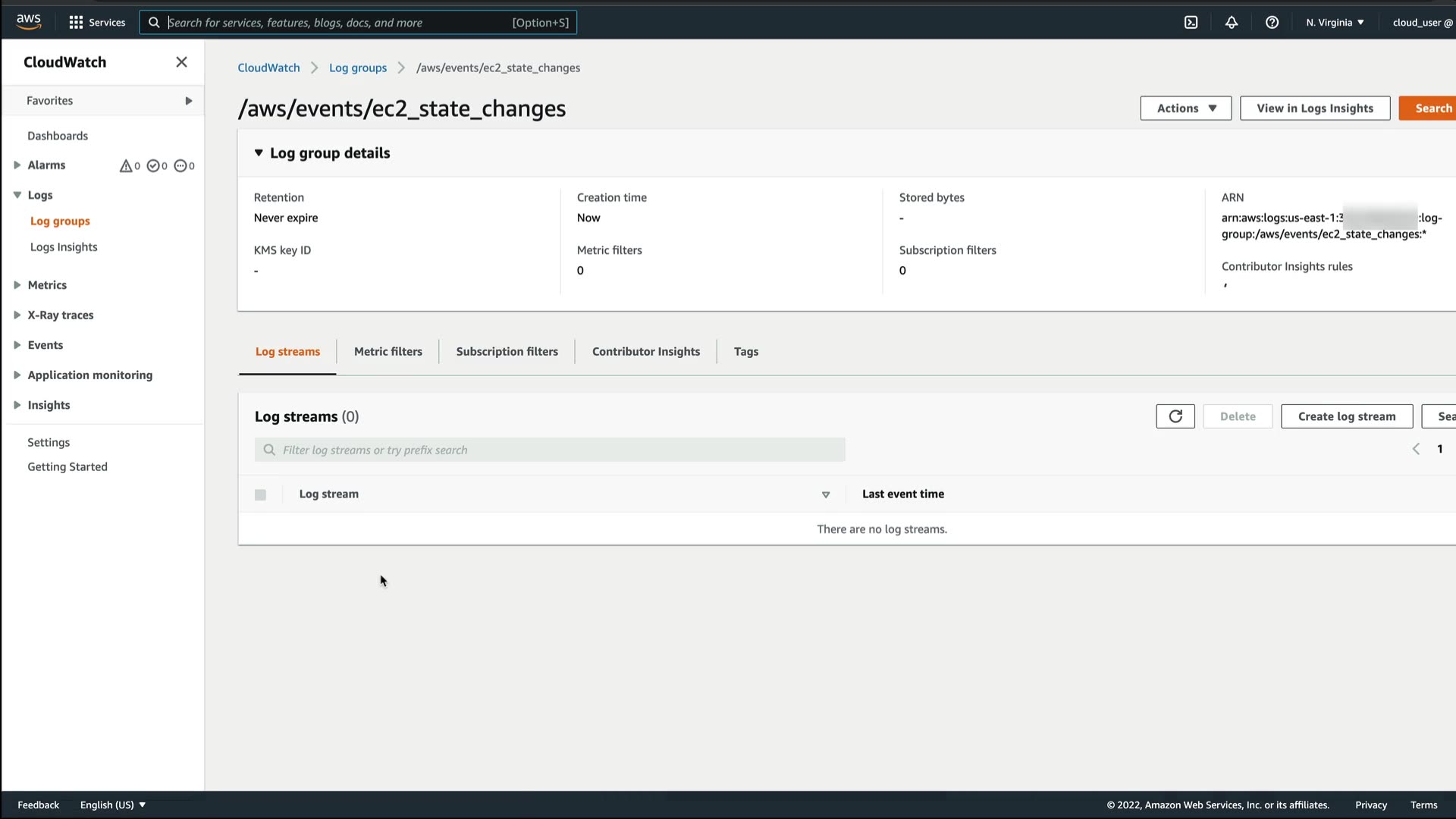
Task: Collapse the Log group details section
Action: point(259,153)
